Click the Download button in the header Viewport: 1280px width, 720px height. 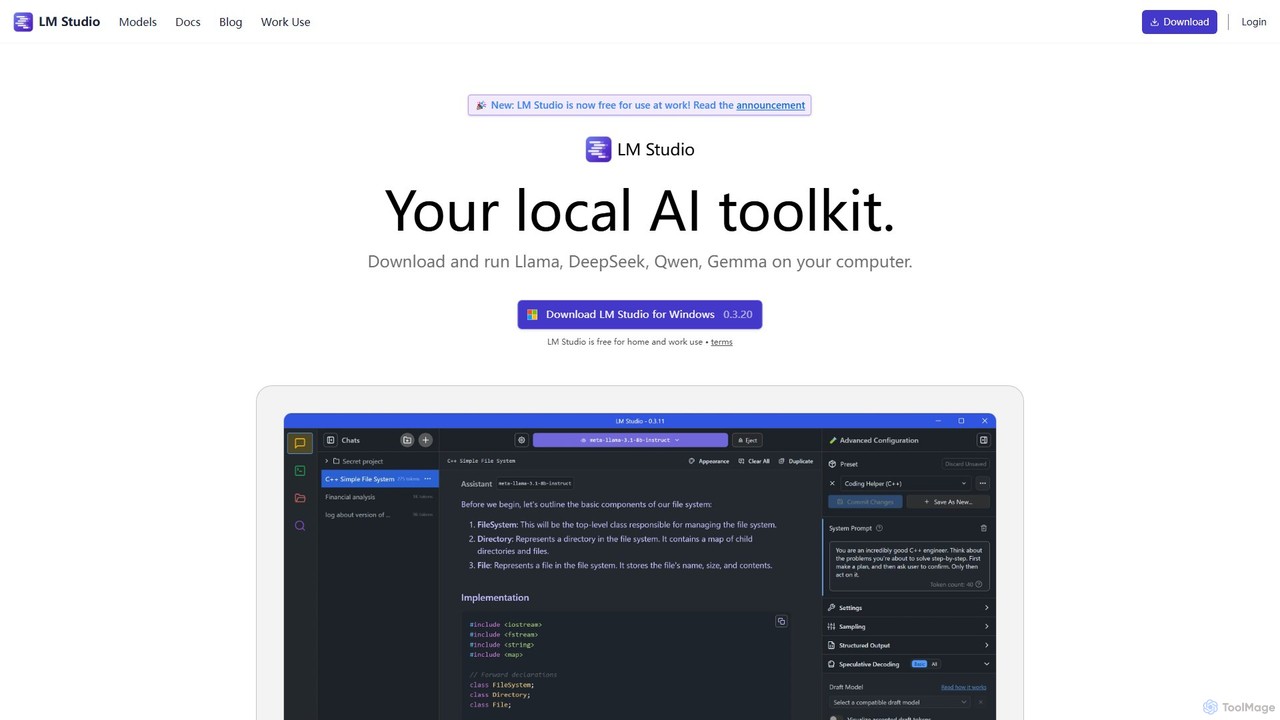tap(1179, 22)
